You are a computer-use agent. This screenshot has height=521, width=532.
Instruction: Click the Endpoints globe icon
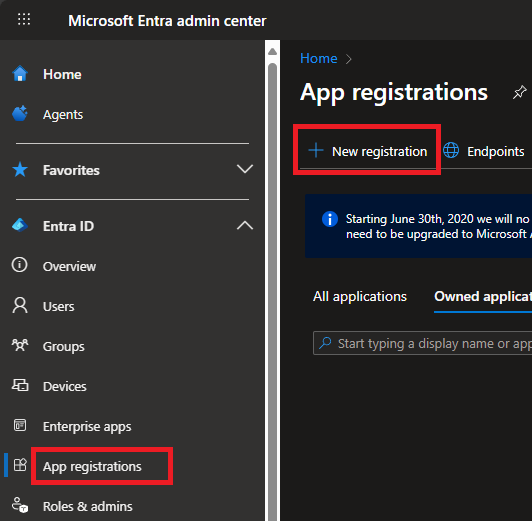(451, 150)
